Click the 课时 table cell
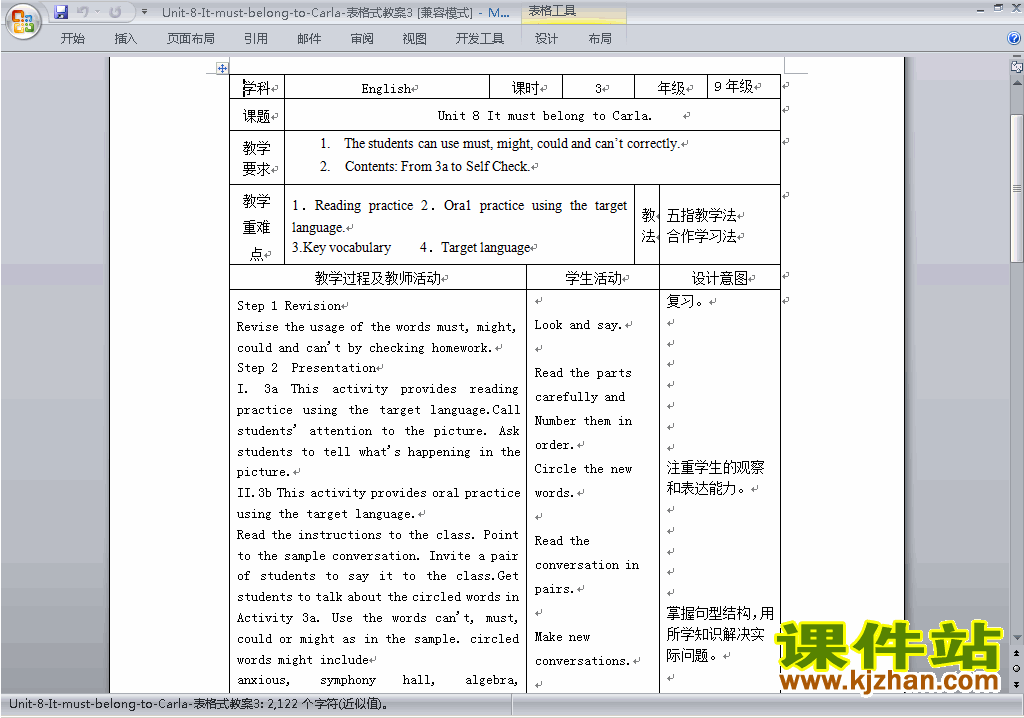Image resolution: width=1024 pixels, height=718 pixels. coord(526,88)
